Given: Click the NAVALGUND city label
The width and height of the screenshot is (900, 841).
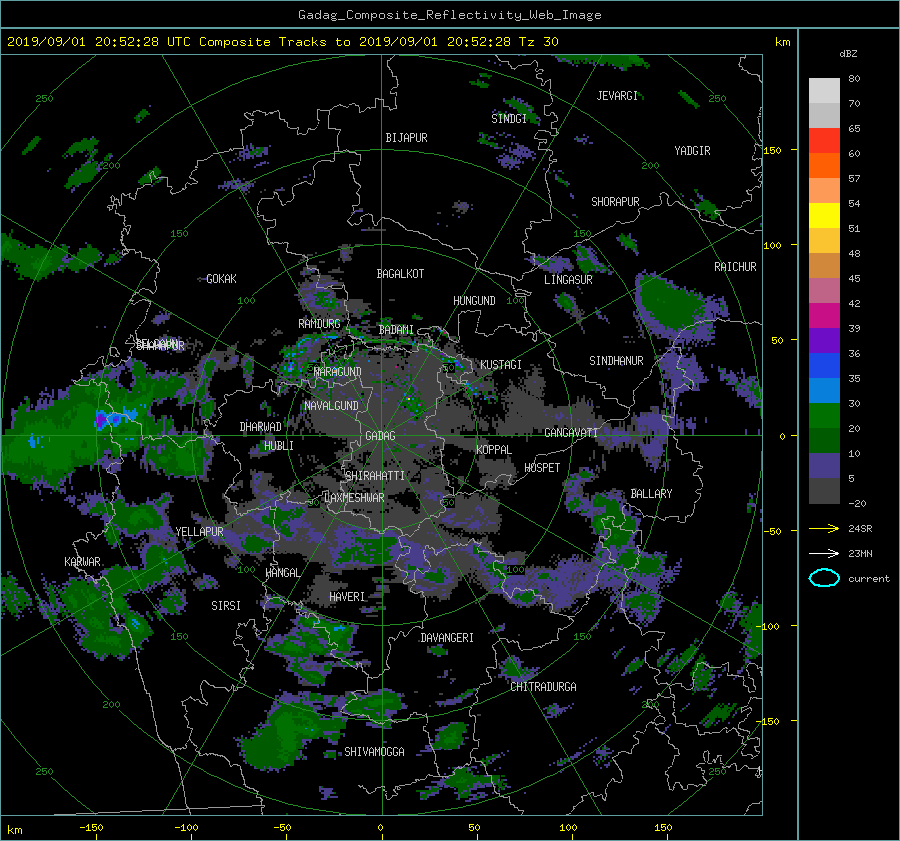Looking at the screenshot, I should tap(331, 406).
